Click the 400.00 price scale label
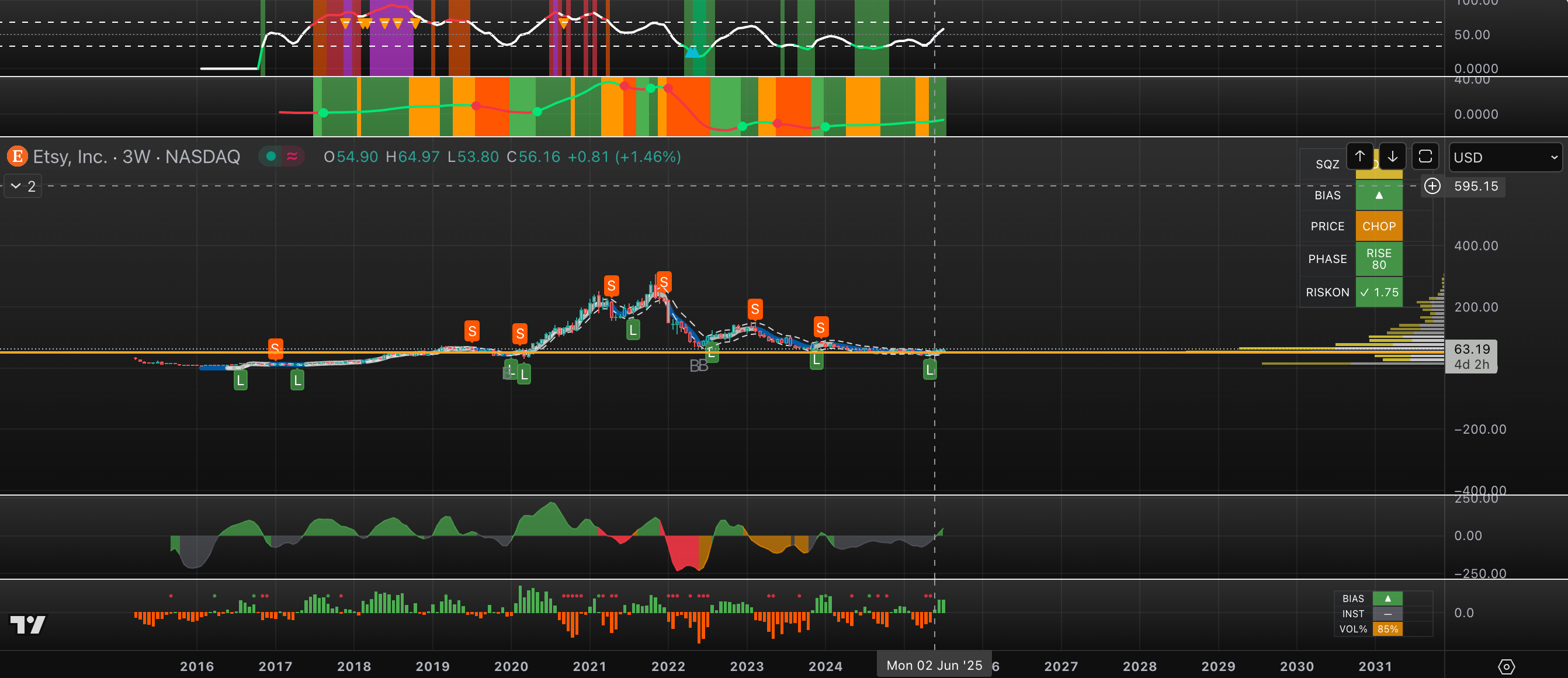The image size is (1568, 678). tap(1476, 245)
